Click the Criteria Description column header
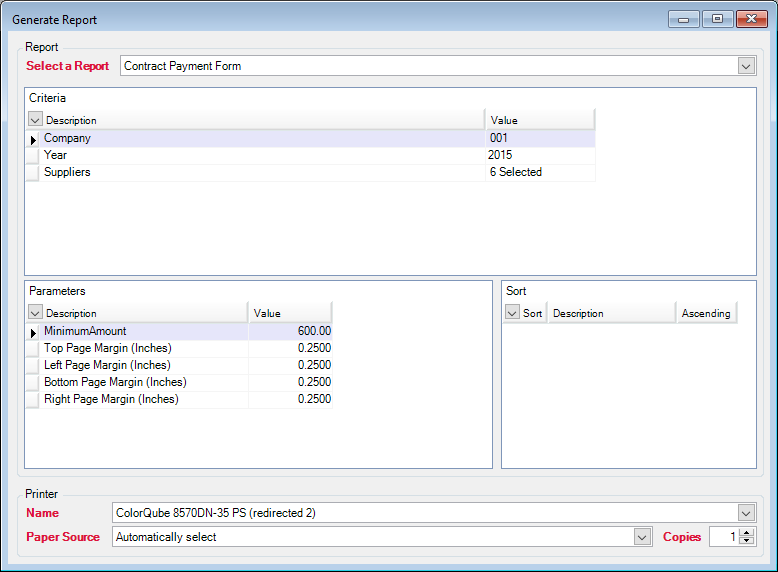This screenshot has width=778, height=572. point(263,120)
